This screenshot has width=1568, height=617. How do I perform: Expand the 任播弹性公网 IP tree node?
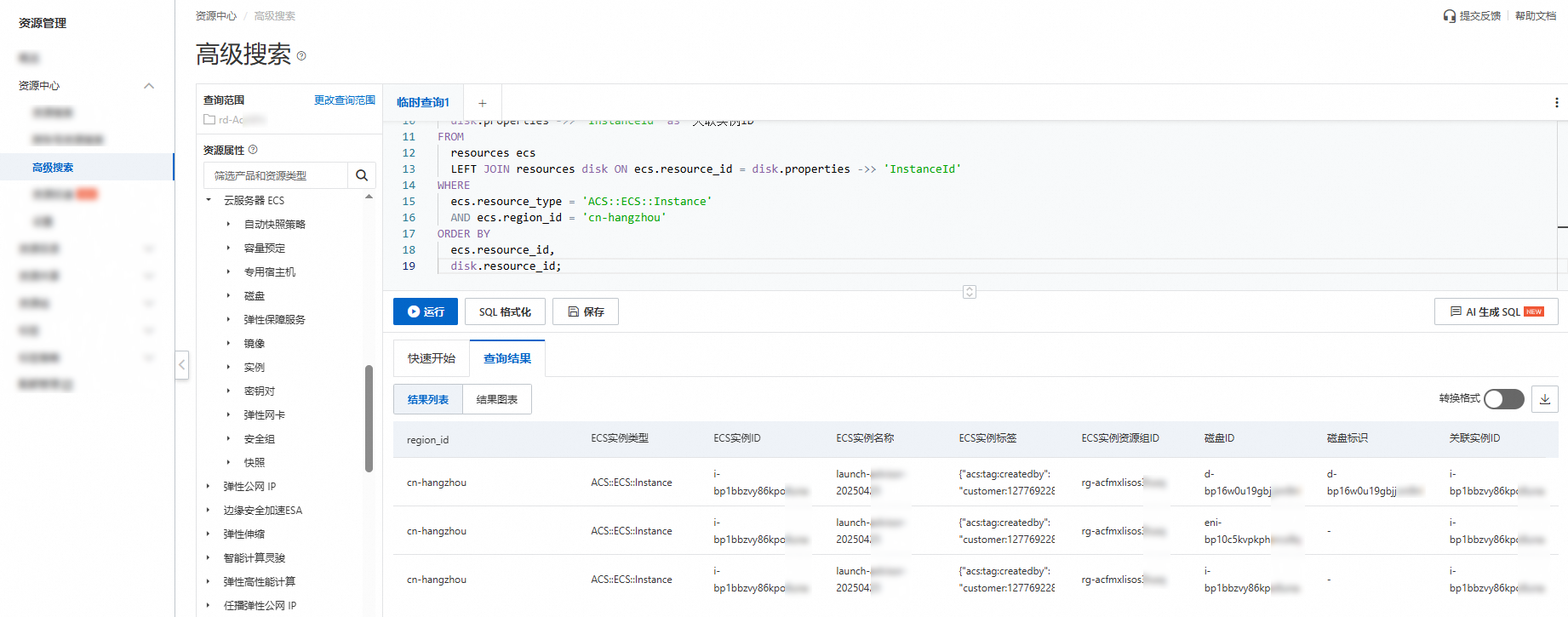(x=209, y=606)
